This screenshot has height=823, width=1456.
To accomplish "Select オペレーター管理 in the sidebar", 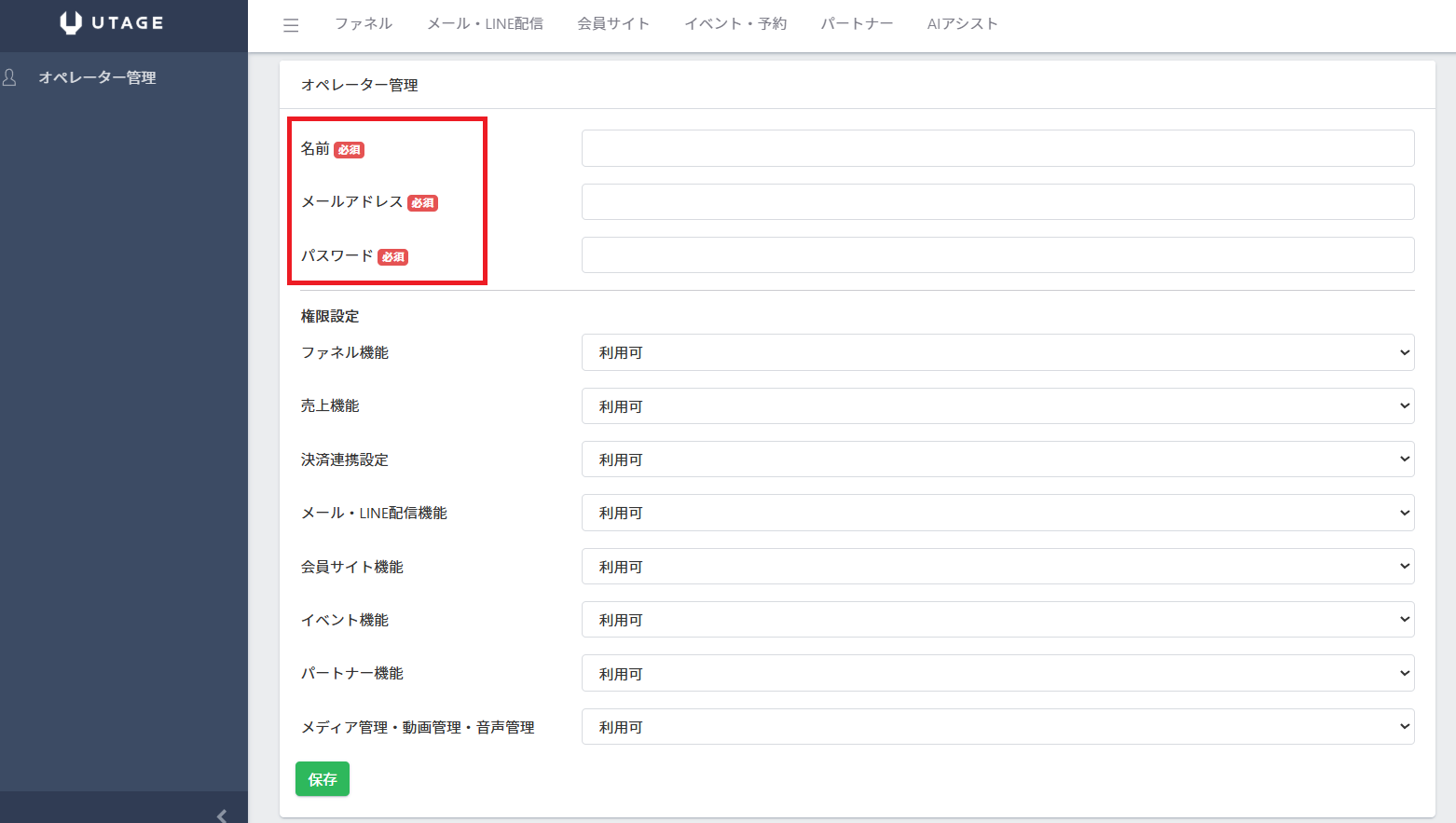I will click(x=97, y=77).
